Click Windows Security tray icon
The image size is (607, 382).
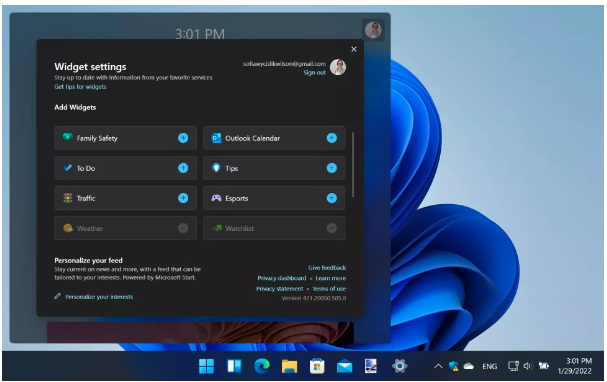[454, 366]
